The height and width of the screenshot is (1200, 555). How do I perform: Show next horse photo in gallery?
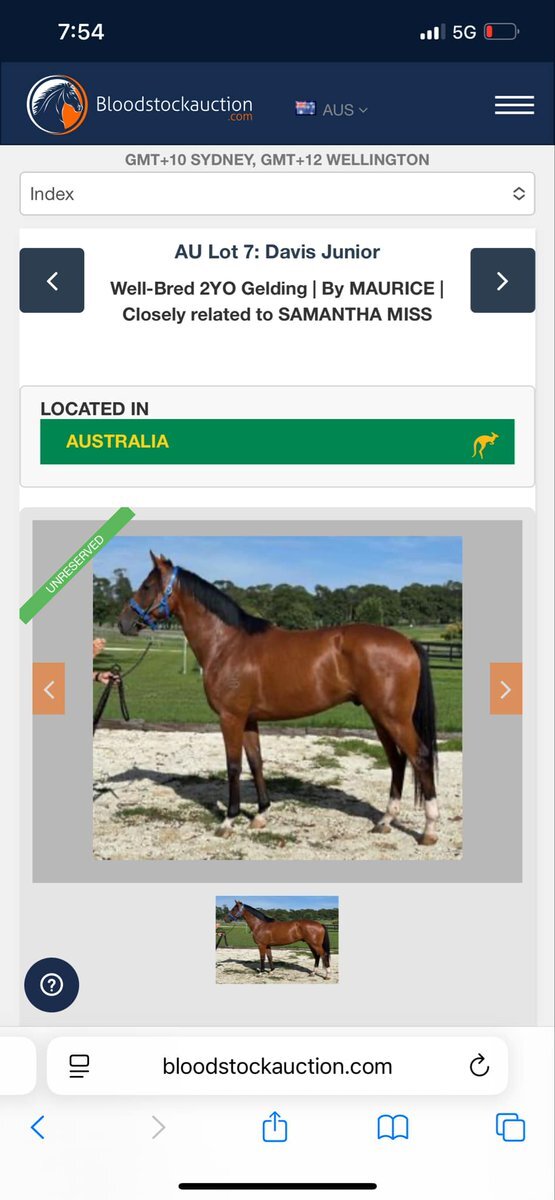(x=506, y=688)
